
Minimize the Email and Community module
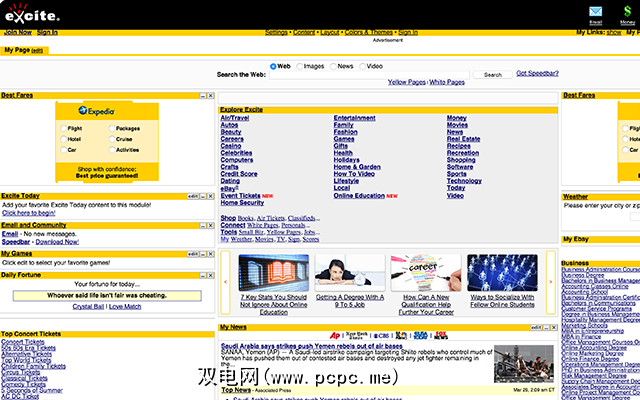coord(203,226)
